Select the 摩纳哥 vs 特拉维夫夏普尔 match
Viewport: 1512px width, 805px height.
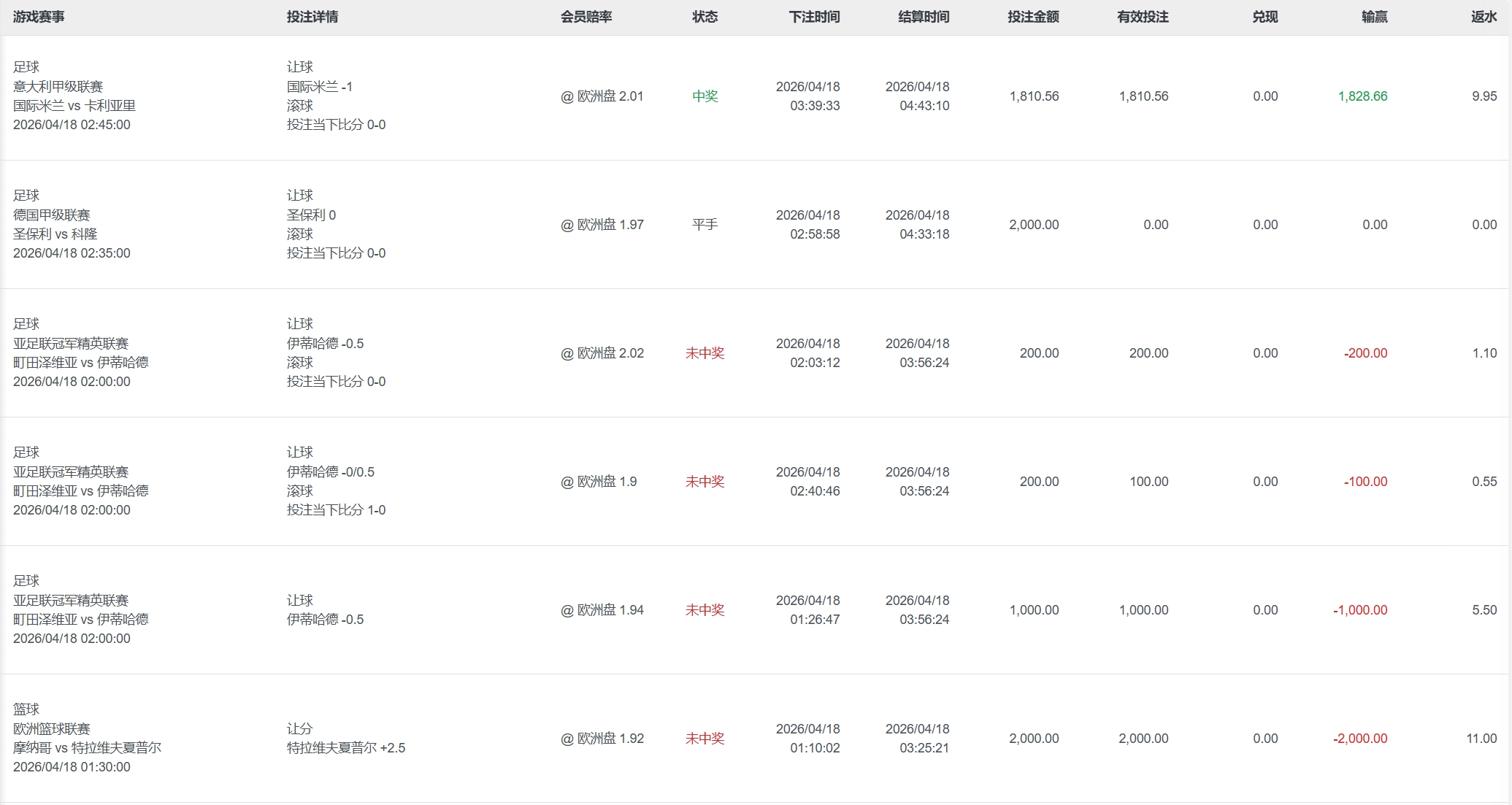(x=87, y=748)
